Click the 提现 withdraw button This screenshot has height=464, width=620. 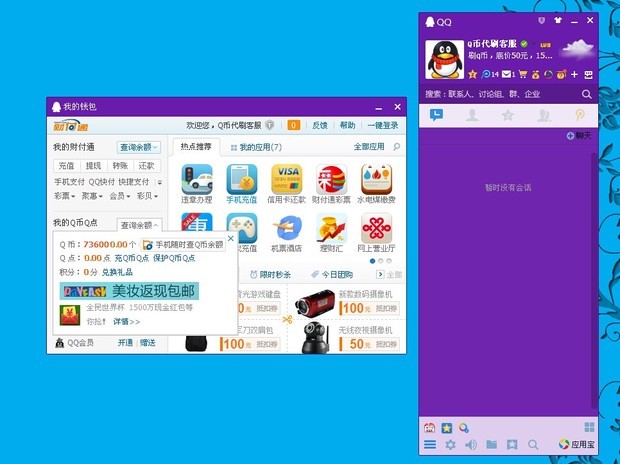click(x=93, y=166)
